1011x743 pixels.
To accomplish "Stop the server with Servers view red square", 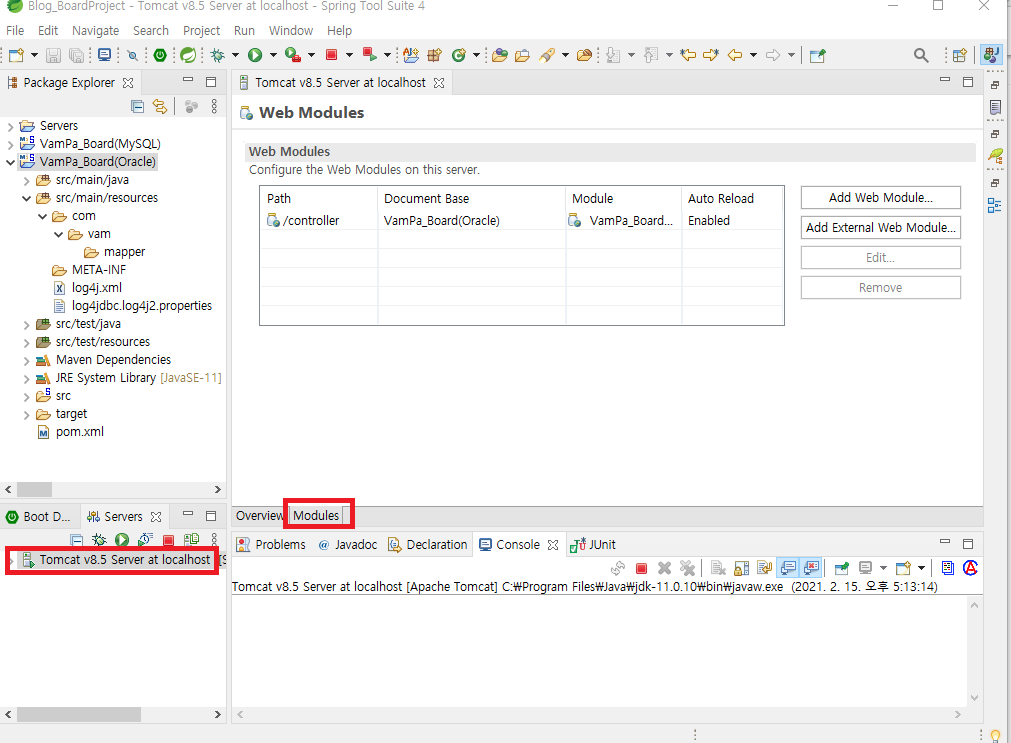I will tap(168, 540).
